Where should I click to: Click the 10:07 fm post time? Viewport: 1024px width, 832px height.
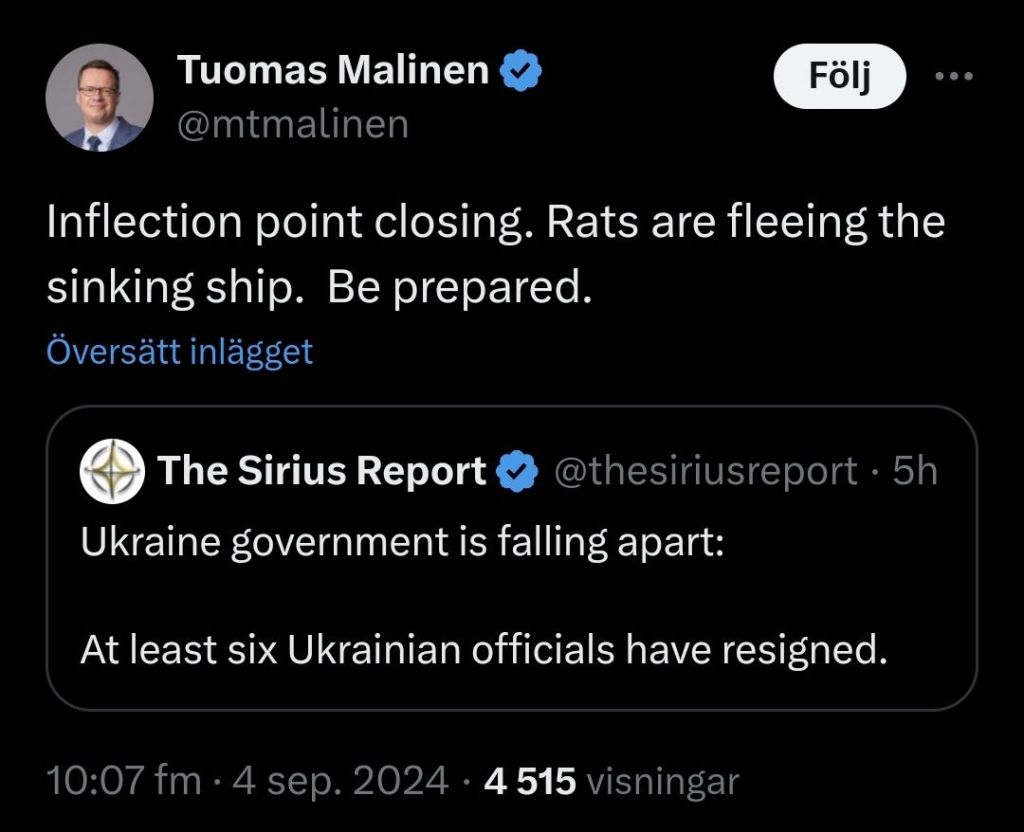[124, 781]
